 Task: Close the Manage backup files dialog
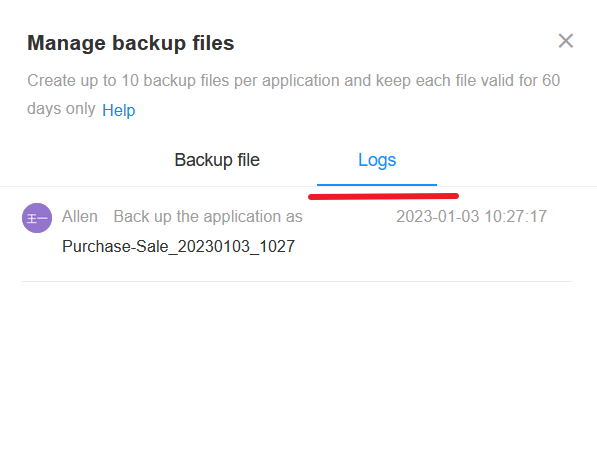[565, 41]
